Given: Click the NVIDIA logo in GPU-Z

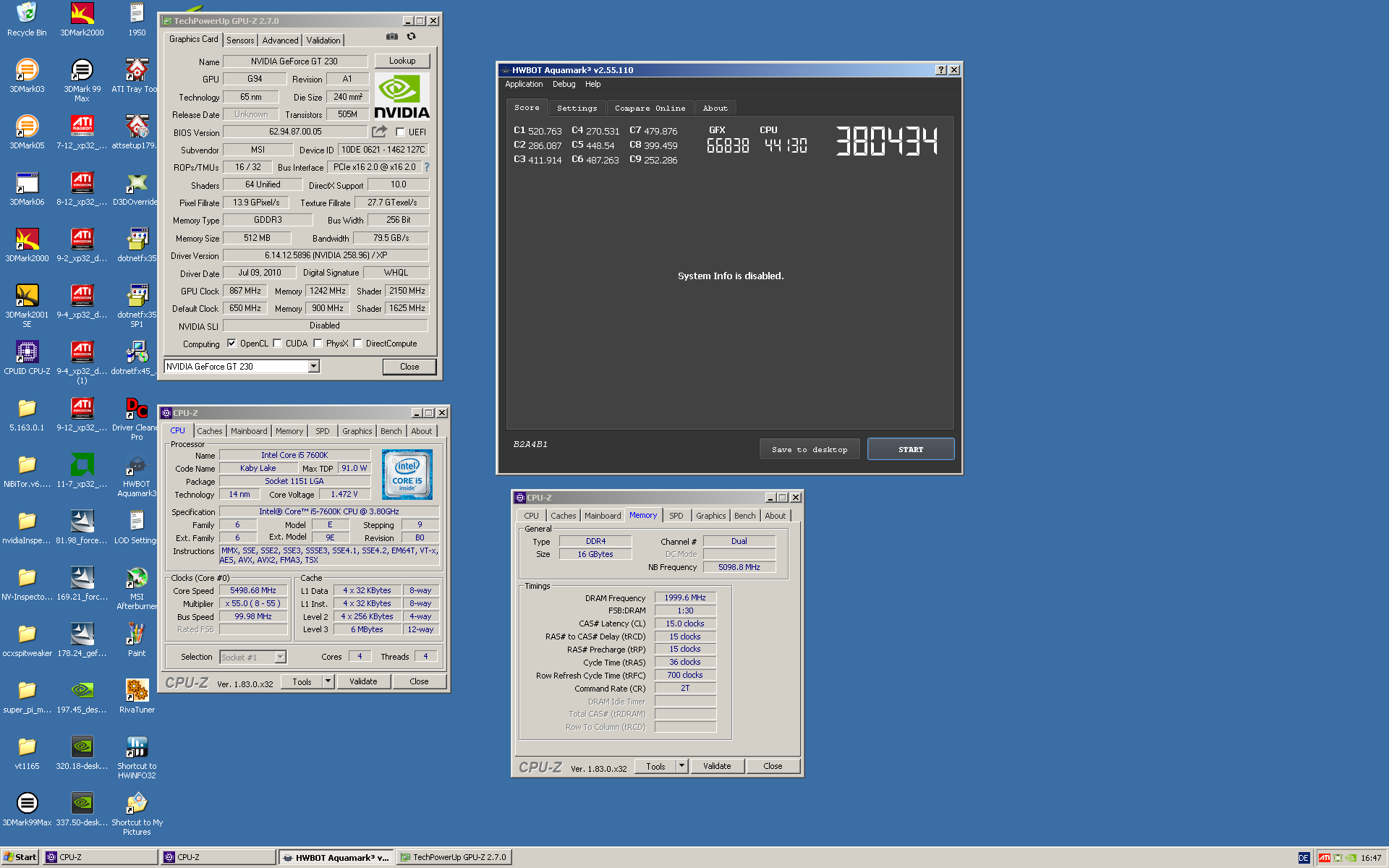Looking at the screenshot, I should 402,96.
